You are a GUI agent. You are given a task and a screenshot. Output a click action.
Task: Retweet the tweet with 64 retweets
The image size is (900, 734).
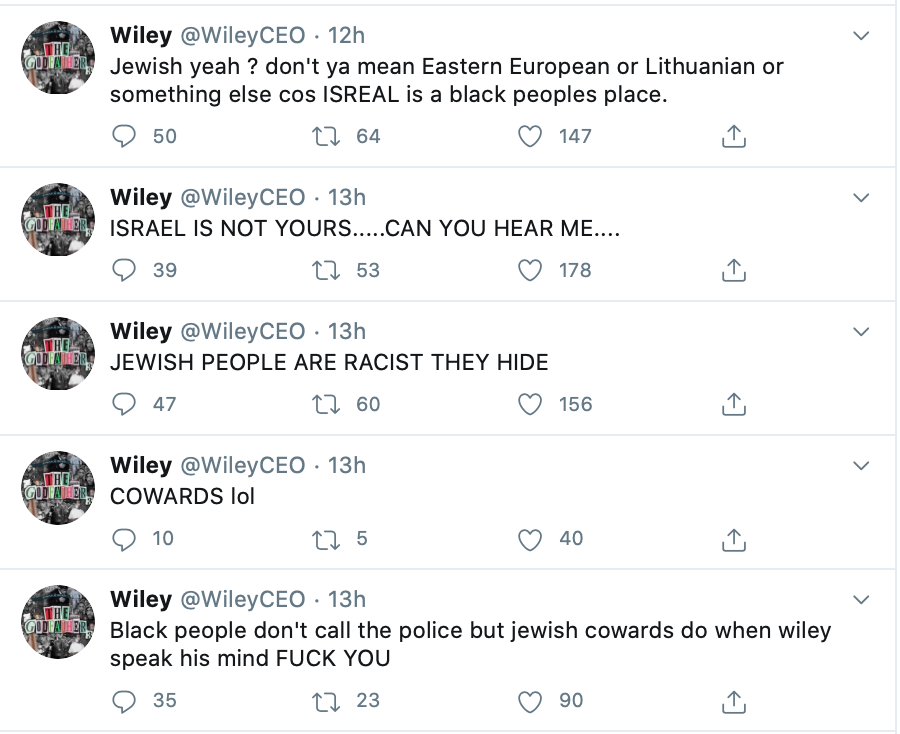coord(325,137)
